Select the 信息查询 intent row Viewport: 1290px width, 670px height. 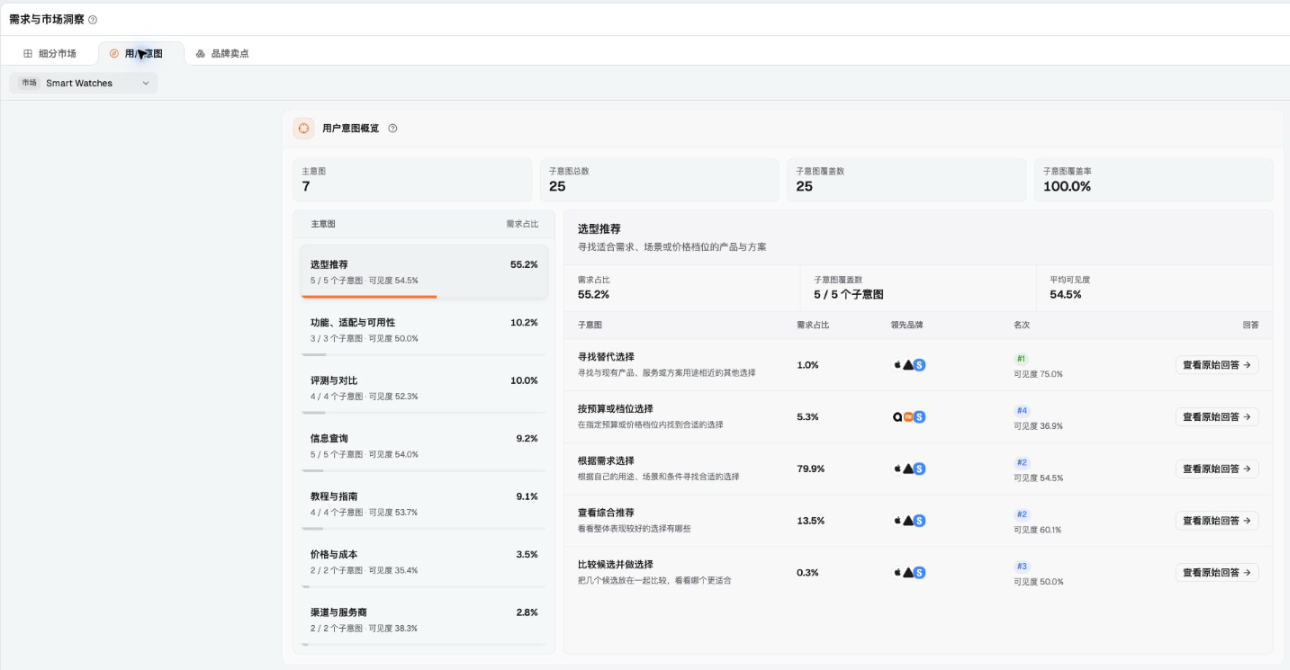point(424,446)
